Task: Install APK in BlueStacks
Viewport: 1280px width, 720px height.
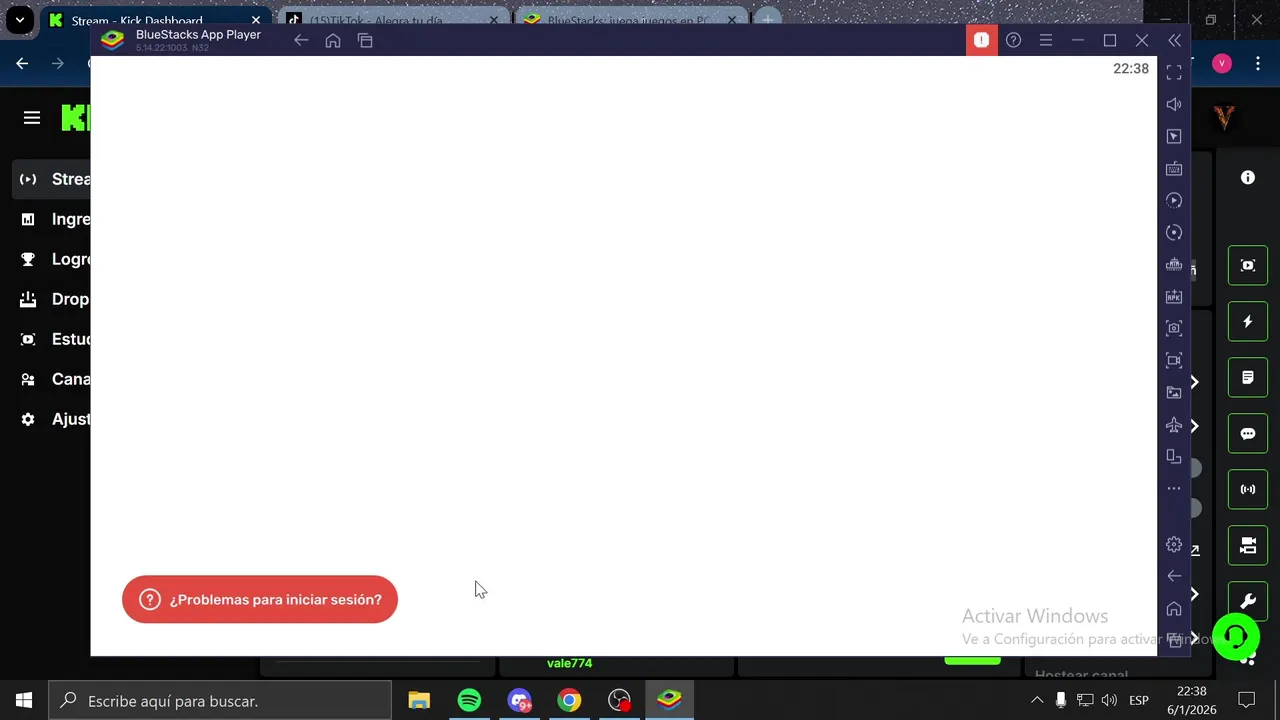Action: click(1174, 296)
